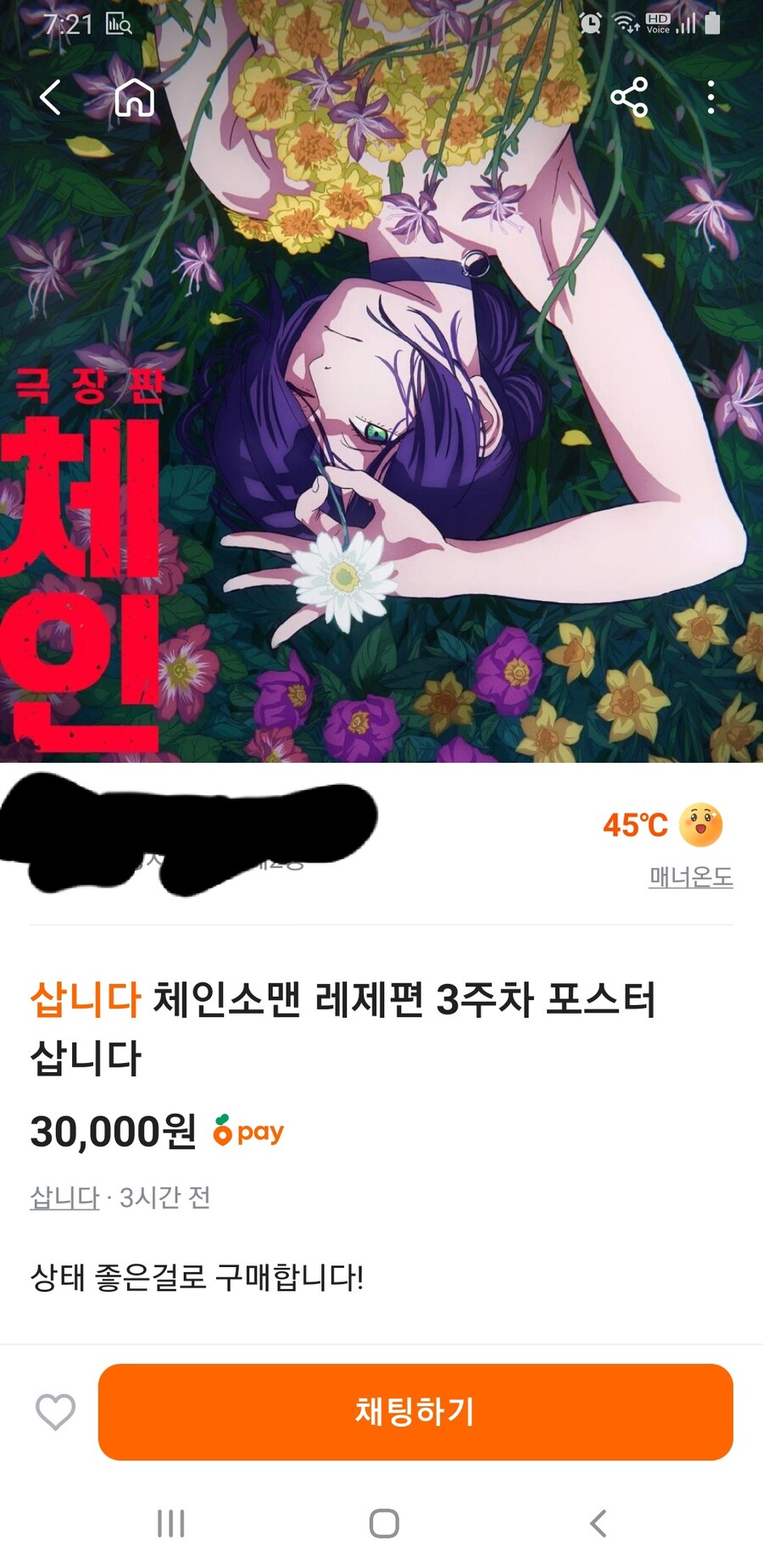The height and width of the screenshot is (1568, 763).
Task: Open the 매너온도 link
Action: 691,876
